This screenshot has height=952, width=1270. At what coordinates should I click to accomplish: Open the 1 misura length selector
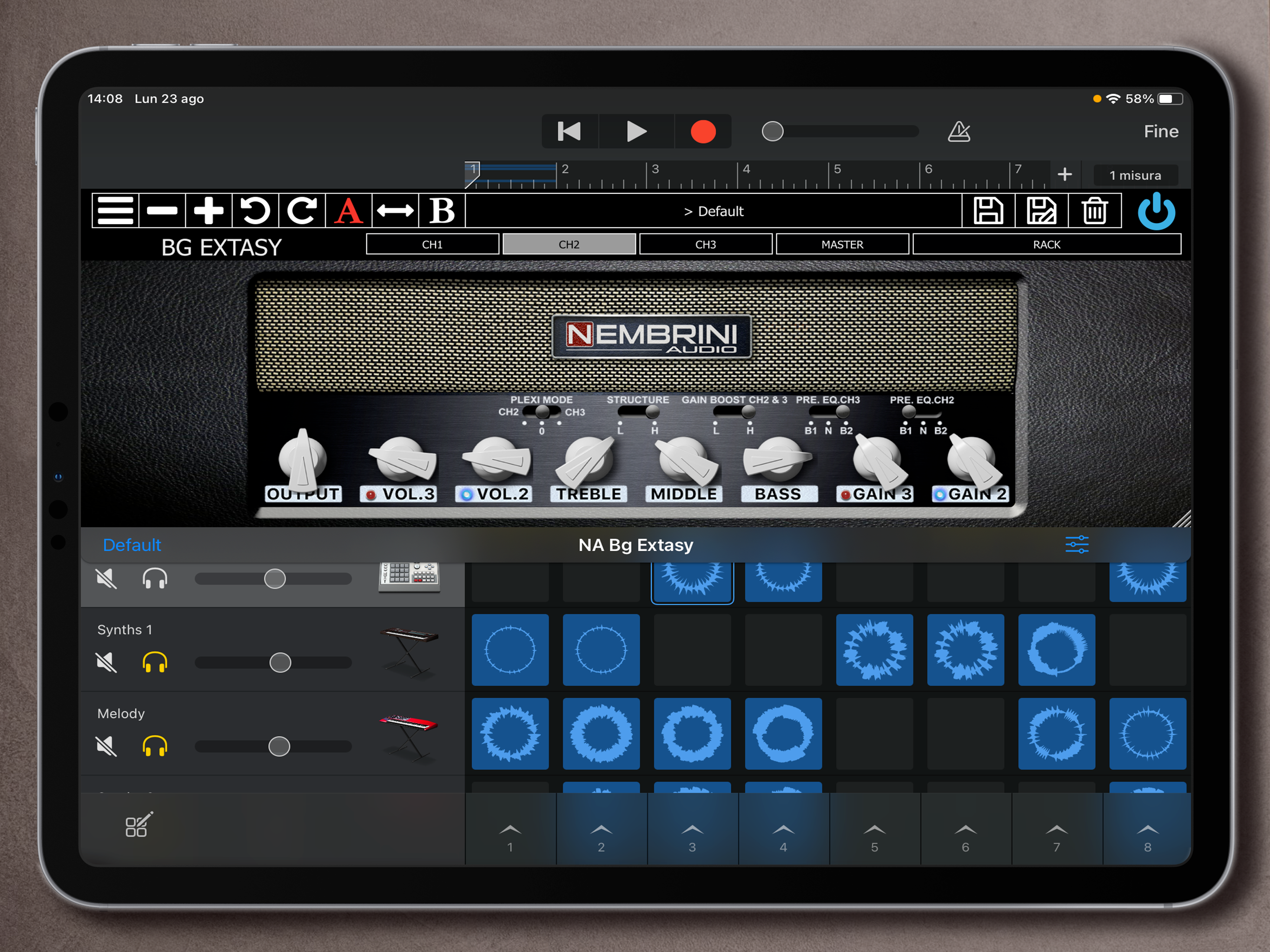(x=1135, y=175)
